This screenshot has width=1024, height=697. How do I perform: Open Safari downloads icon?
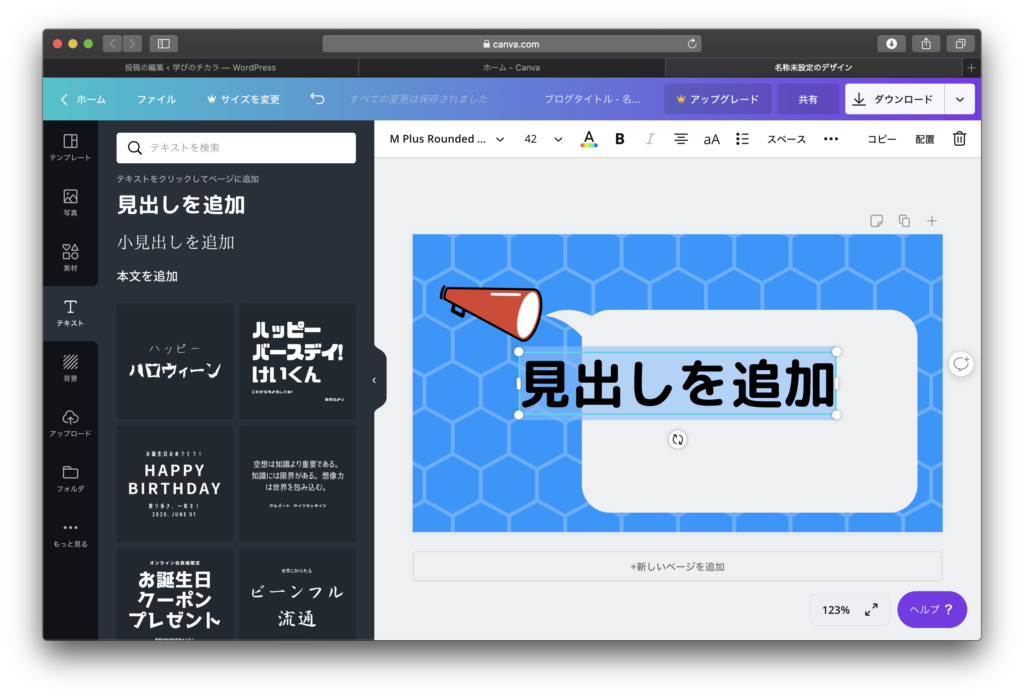pos(891,44)
